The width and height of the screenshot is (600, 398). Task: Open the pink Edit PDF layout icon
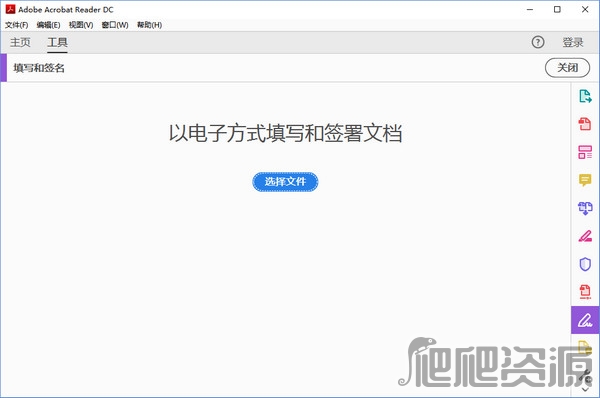pos(585,152)
